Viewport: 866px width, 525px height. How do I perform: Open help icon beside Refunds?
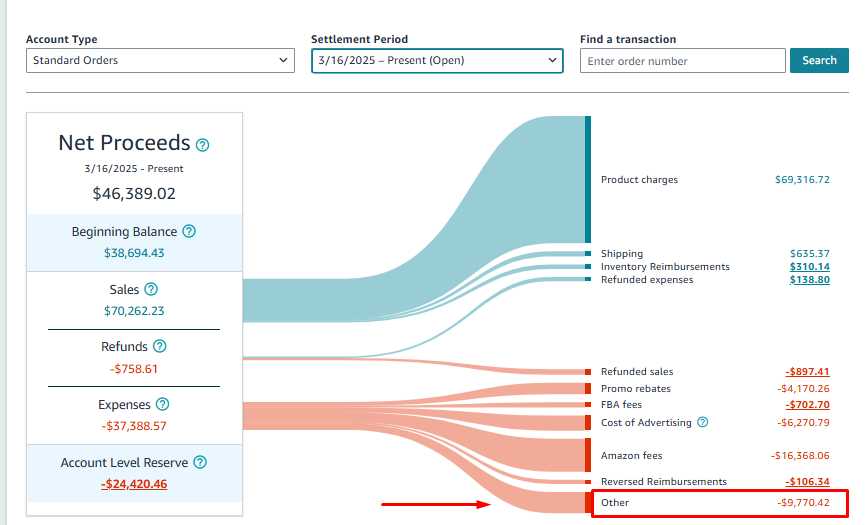click(x=160, y=346)
